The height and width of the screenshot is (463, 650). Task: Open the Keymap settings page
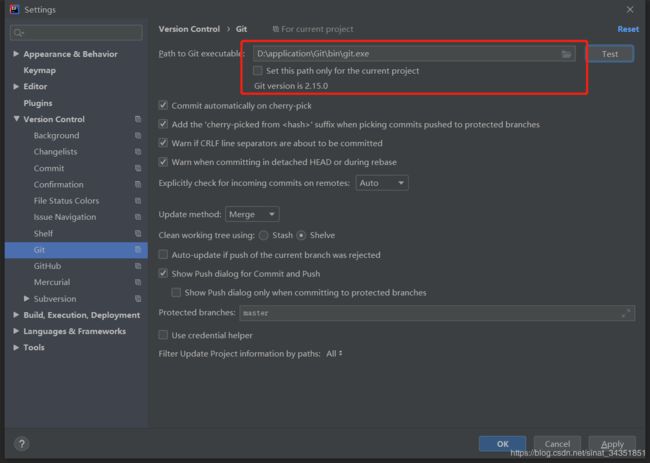[39, 70]
